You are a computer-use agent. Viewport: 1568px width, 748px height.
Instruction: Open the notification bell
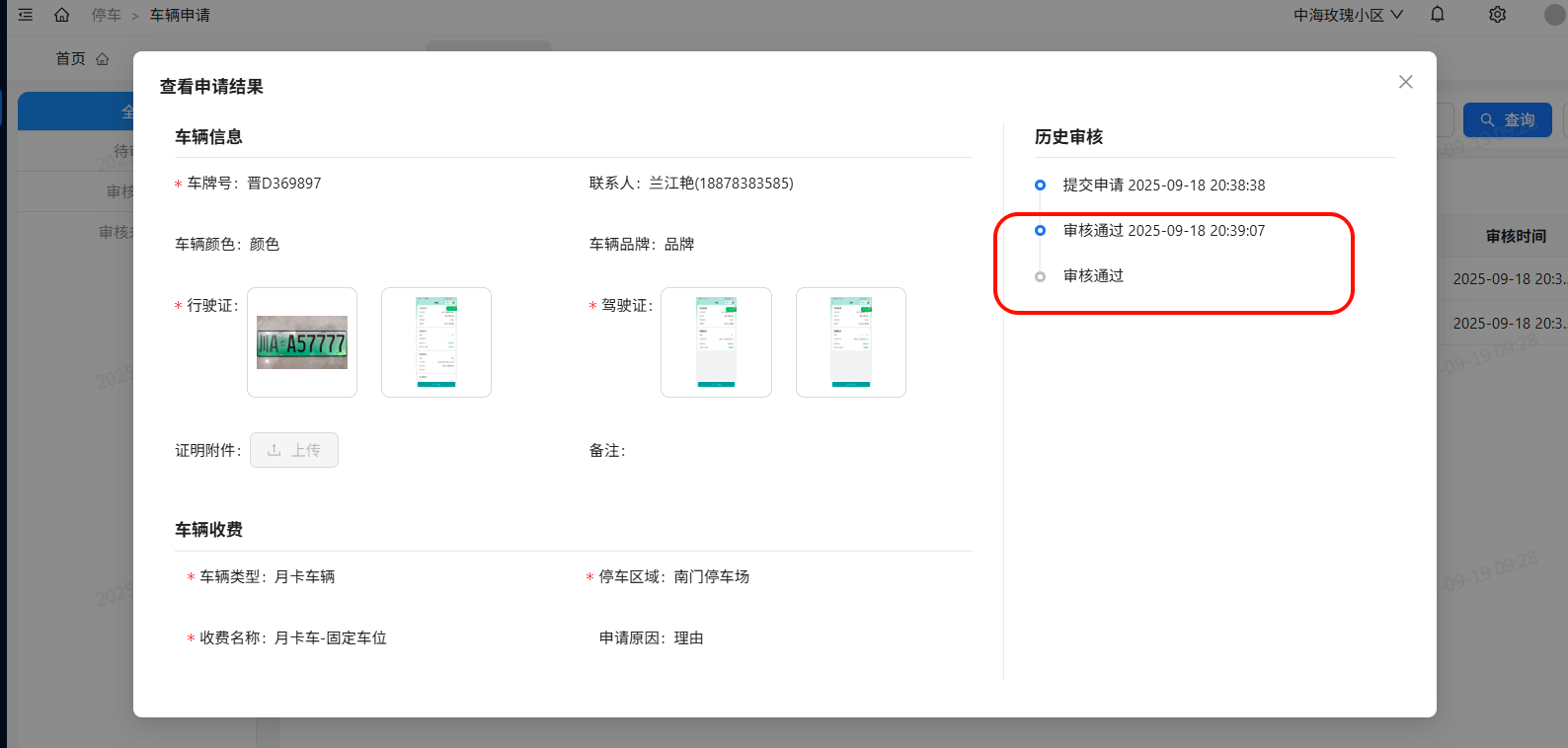coord(1438,15)
